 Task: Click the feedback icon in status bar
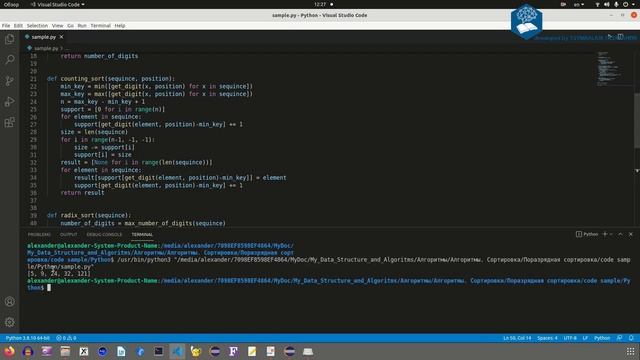(620, 338)
